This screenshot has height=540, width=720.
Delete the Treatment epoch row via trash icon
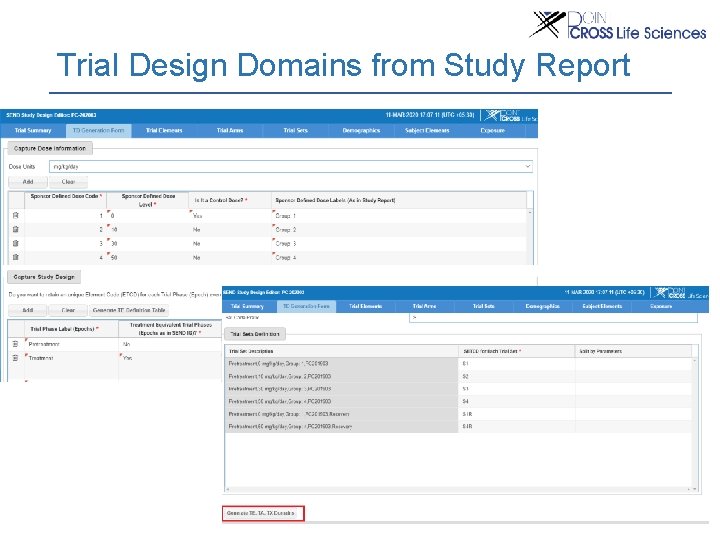(16, 357)
